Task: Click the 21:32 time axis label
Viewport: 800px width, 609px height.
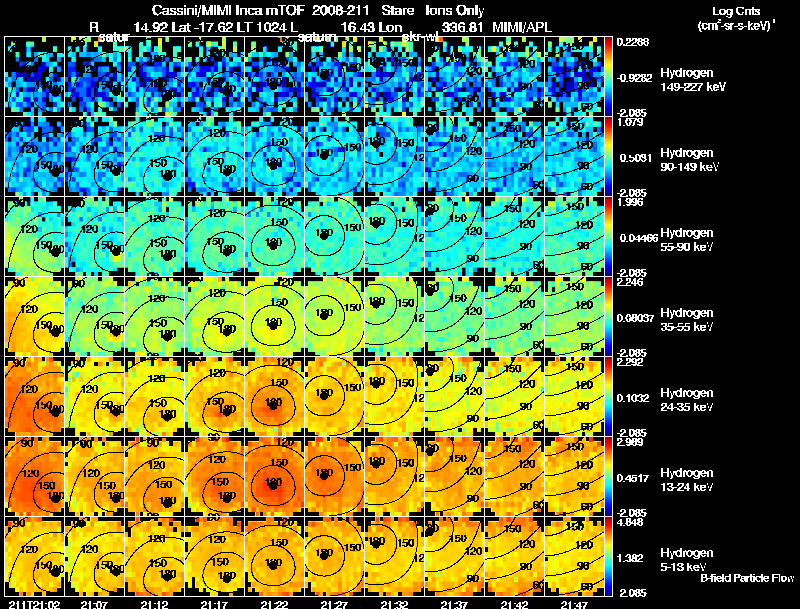Action: [x=394, y=604]
